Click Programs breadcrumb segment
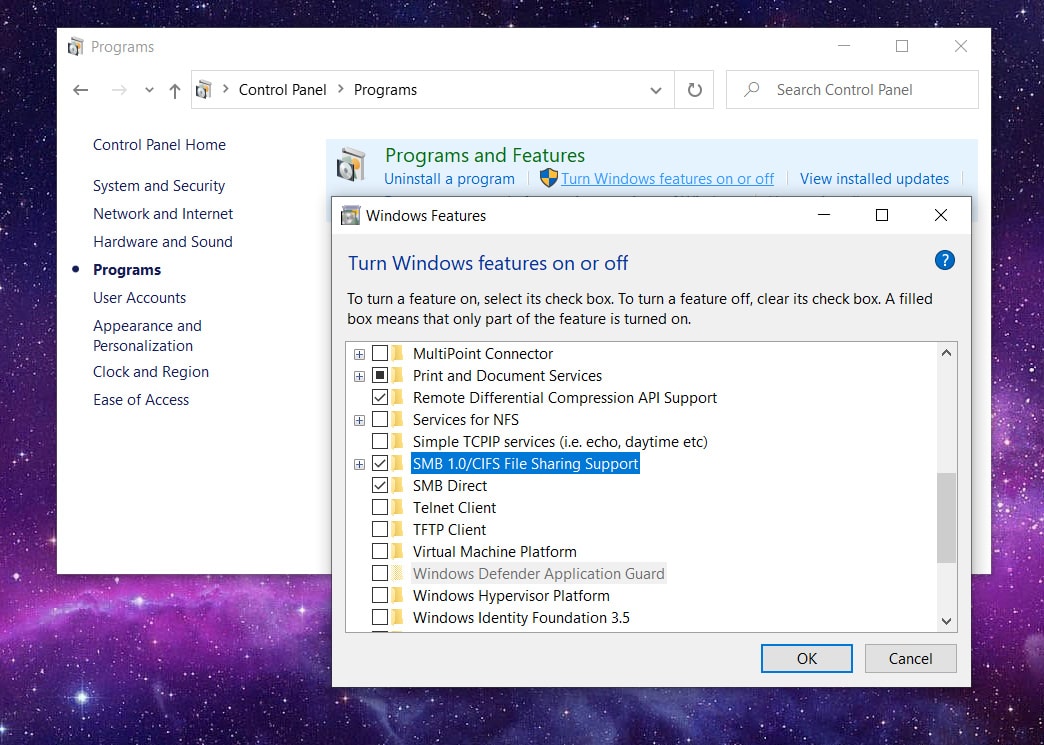The height and width of the screenshot is (745, 1044). pyautogui.click(x=385, y=90)
